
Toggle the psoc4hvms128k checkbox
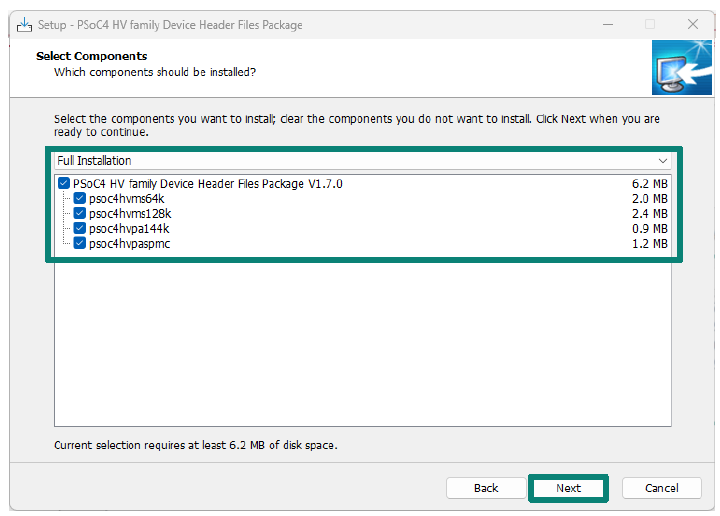tap(79, 213)
